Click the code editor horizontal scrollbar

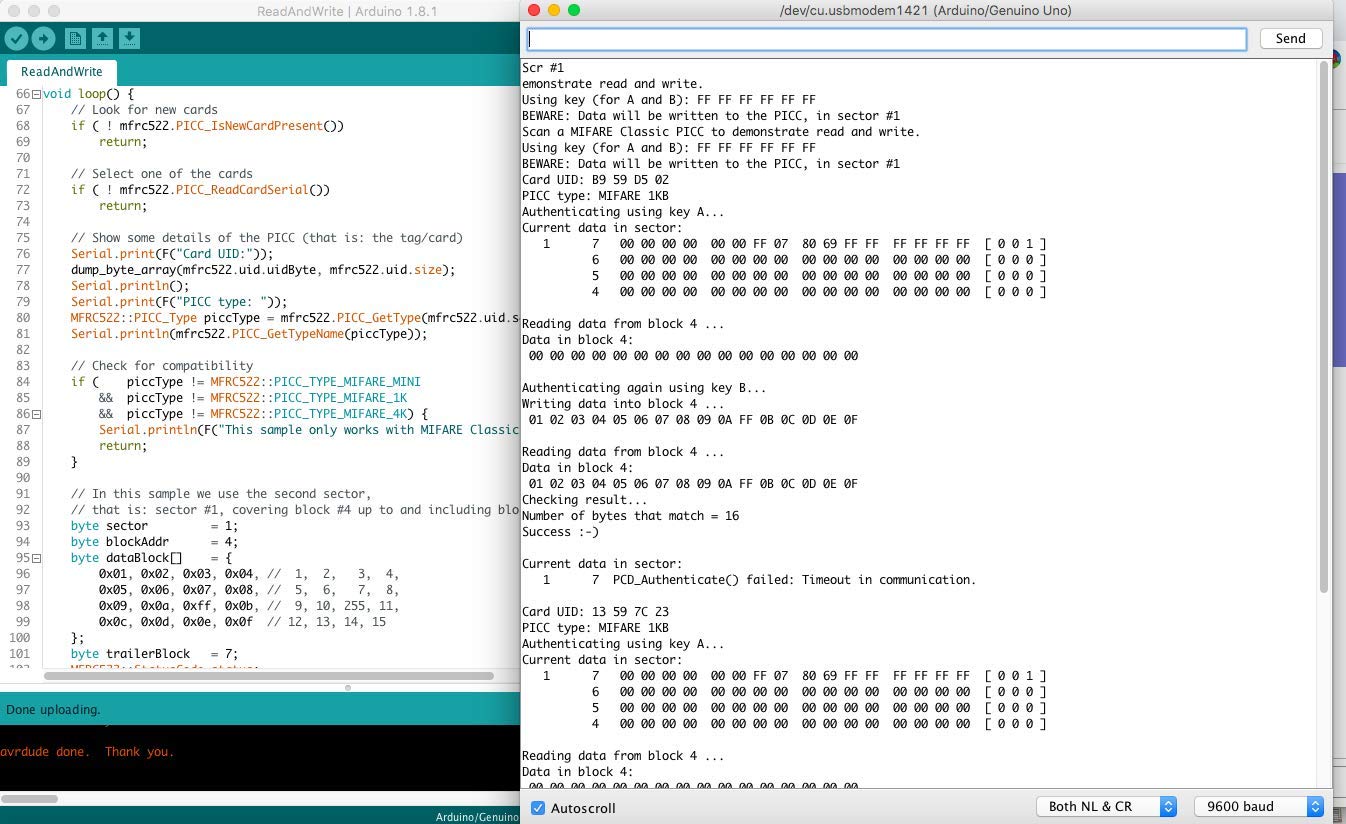pos(268,676)
